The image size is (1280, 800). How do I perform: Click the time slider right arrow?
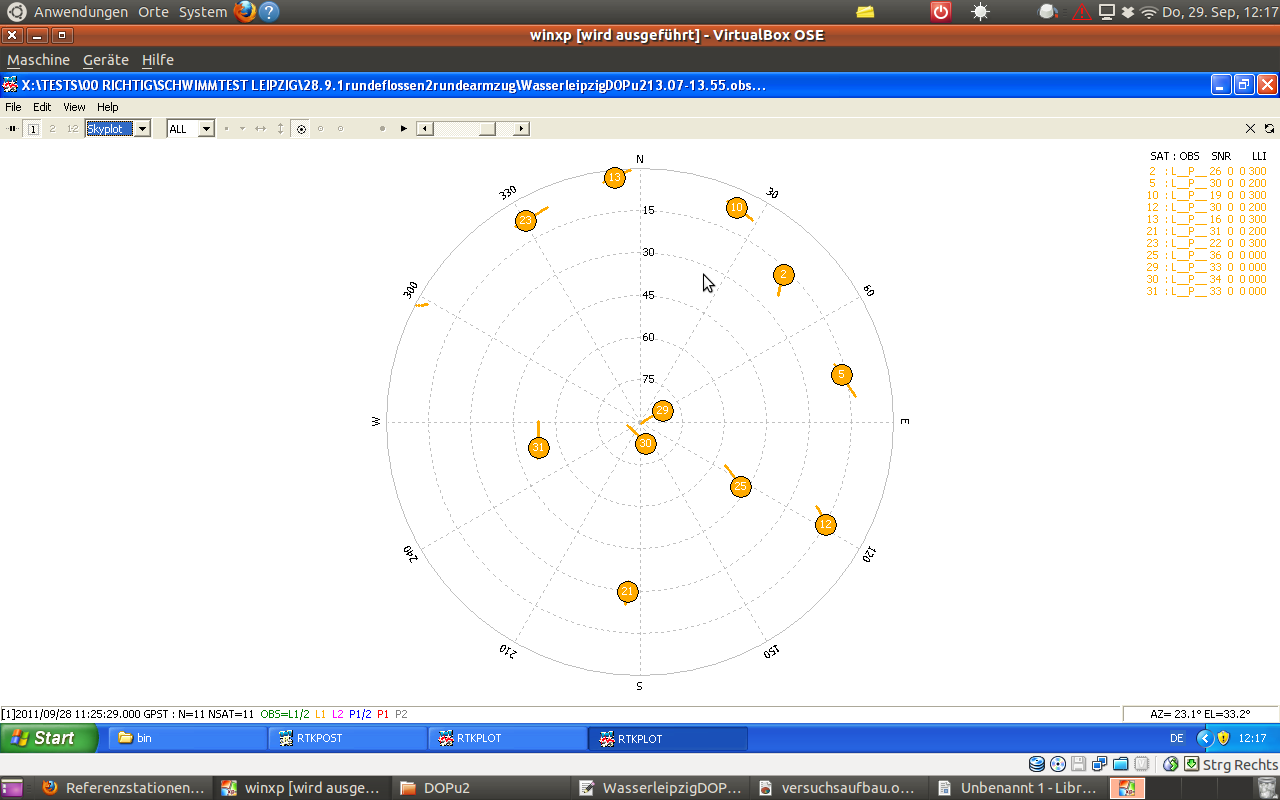coord(521,129)
